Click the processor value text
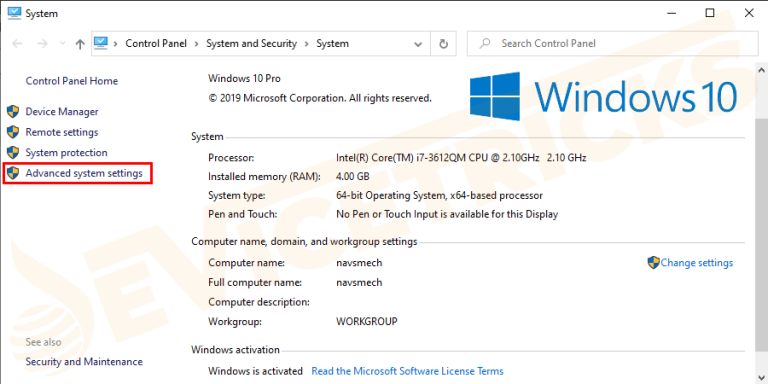 point(461,158)
